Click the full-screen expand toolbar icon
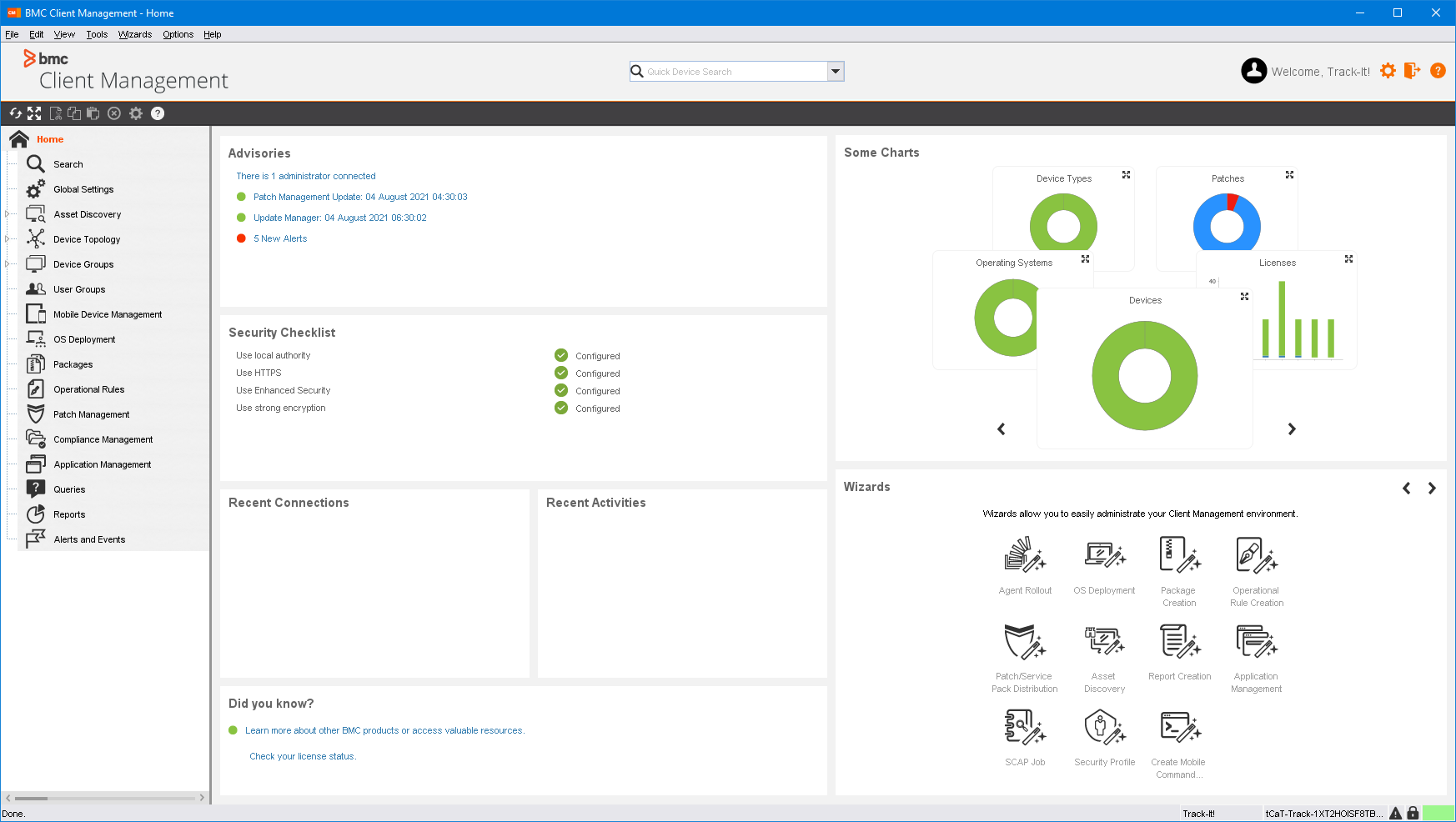This screenshot has height=822, width=1456. 34,113
